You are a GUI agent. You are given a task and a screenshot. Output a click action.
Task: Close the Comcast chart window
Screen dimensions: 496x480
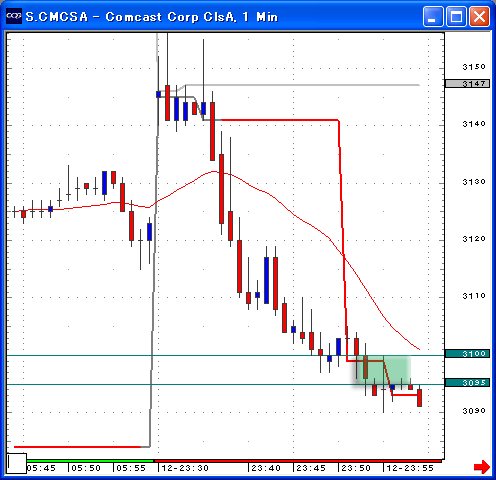click(480, 16)
